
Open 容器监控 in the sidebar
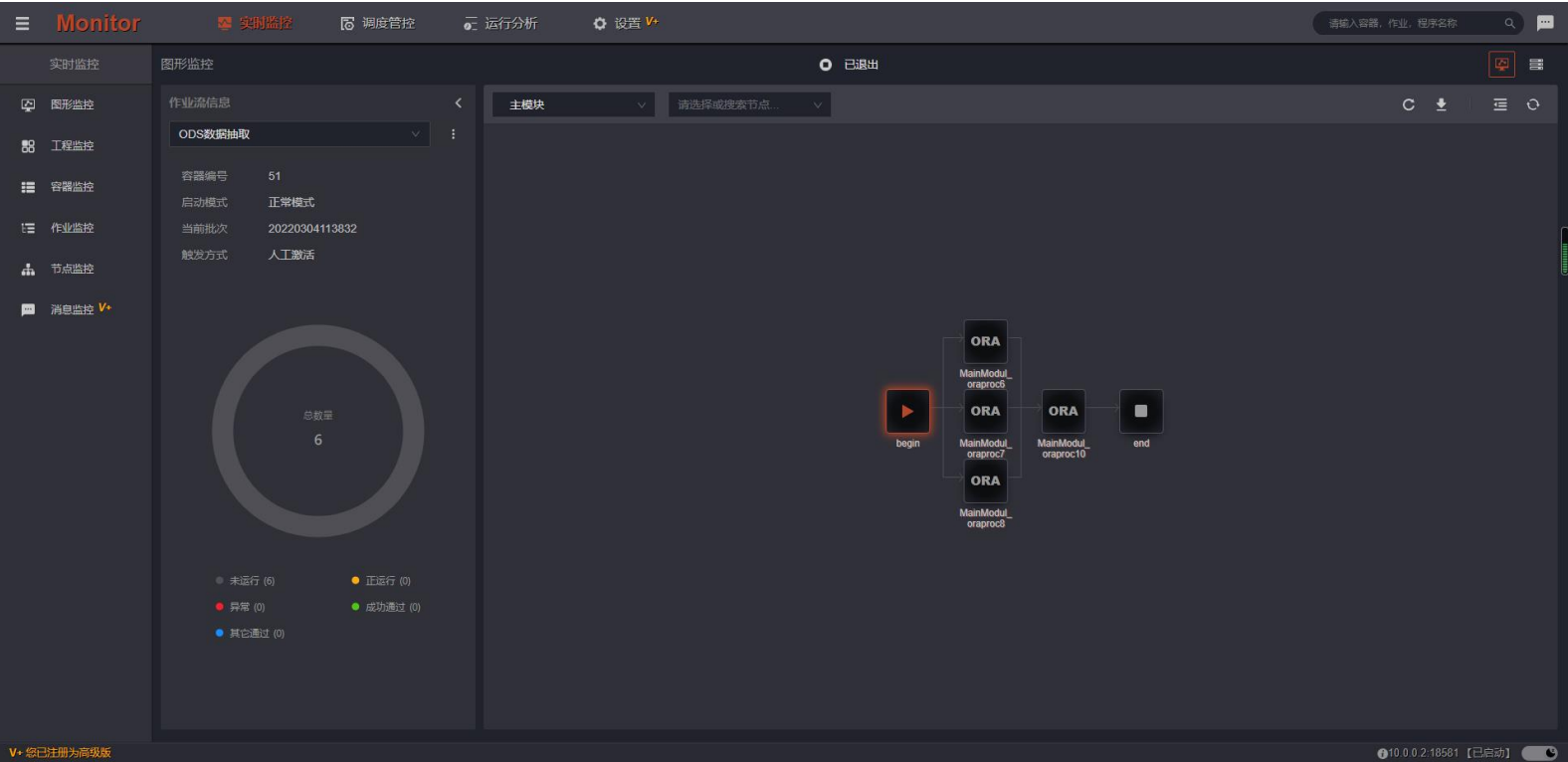(72, 187)
